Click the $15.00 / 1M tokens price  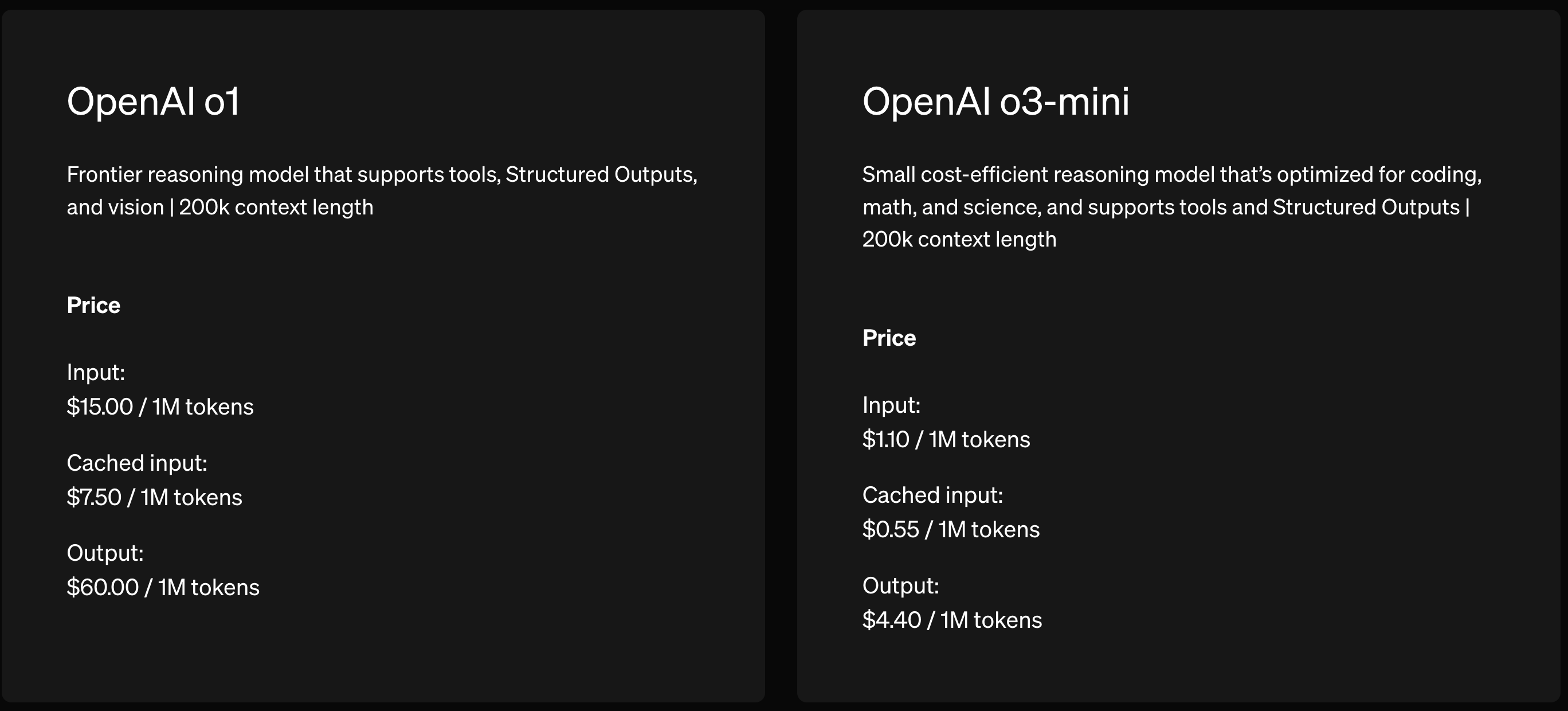pos(160,407)
